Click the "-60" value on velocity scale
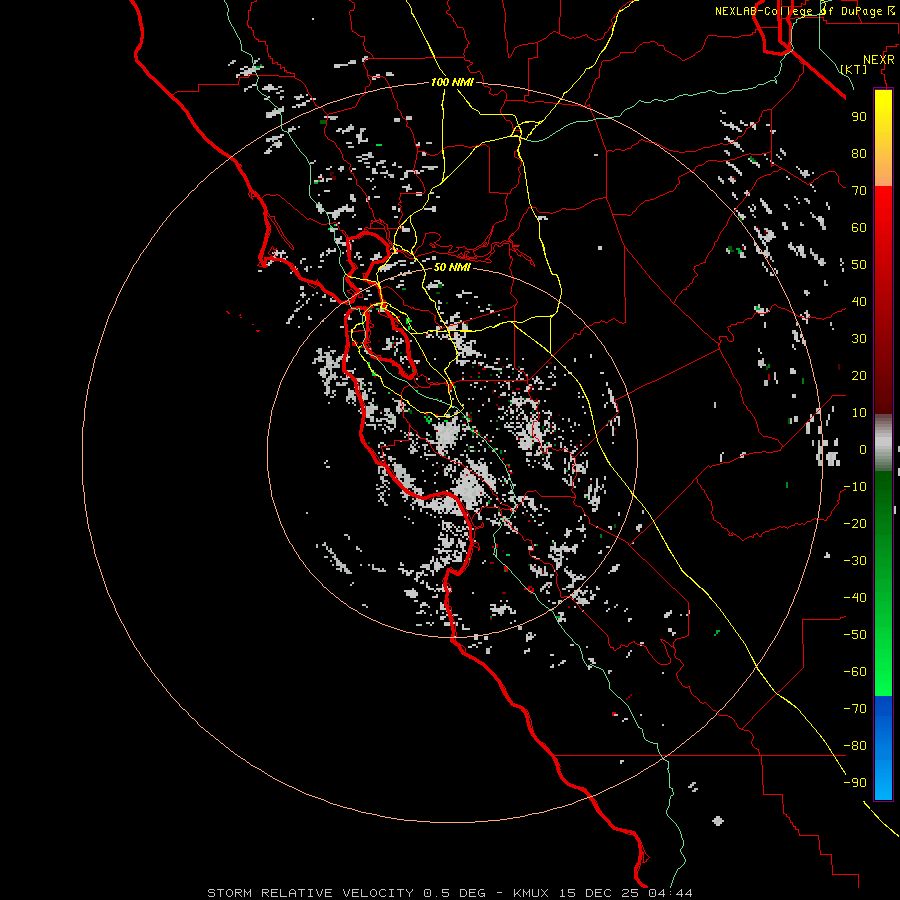The height and width of the screenshot is (900, 900). point(855,672)
